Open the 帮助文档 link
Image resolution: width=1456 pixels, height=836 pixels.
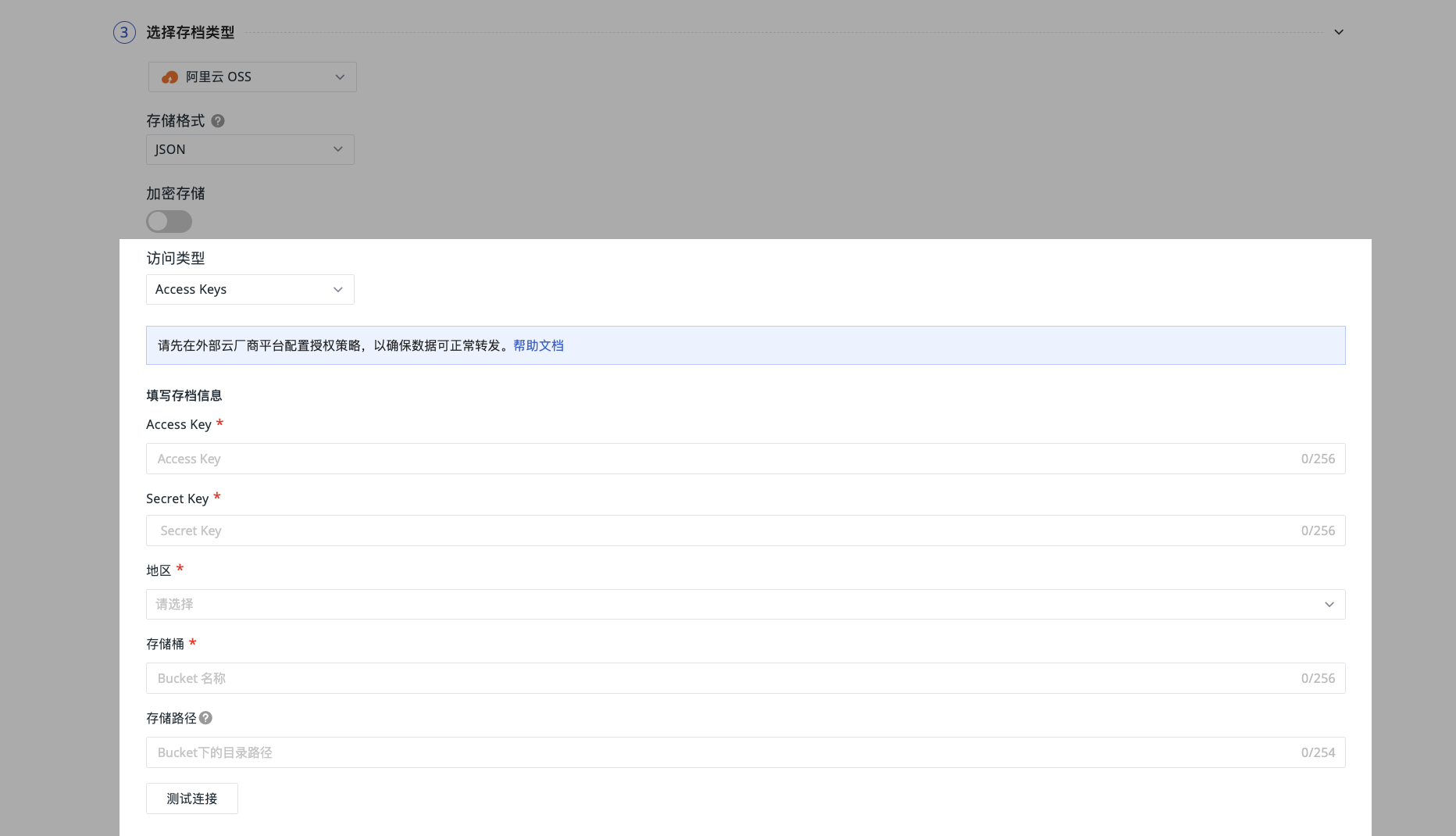coord(538,345)
